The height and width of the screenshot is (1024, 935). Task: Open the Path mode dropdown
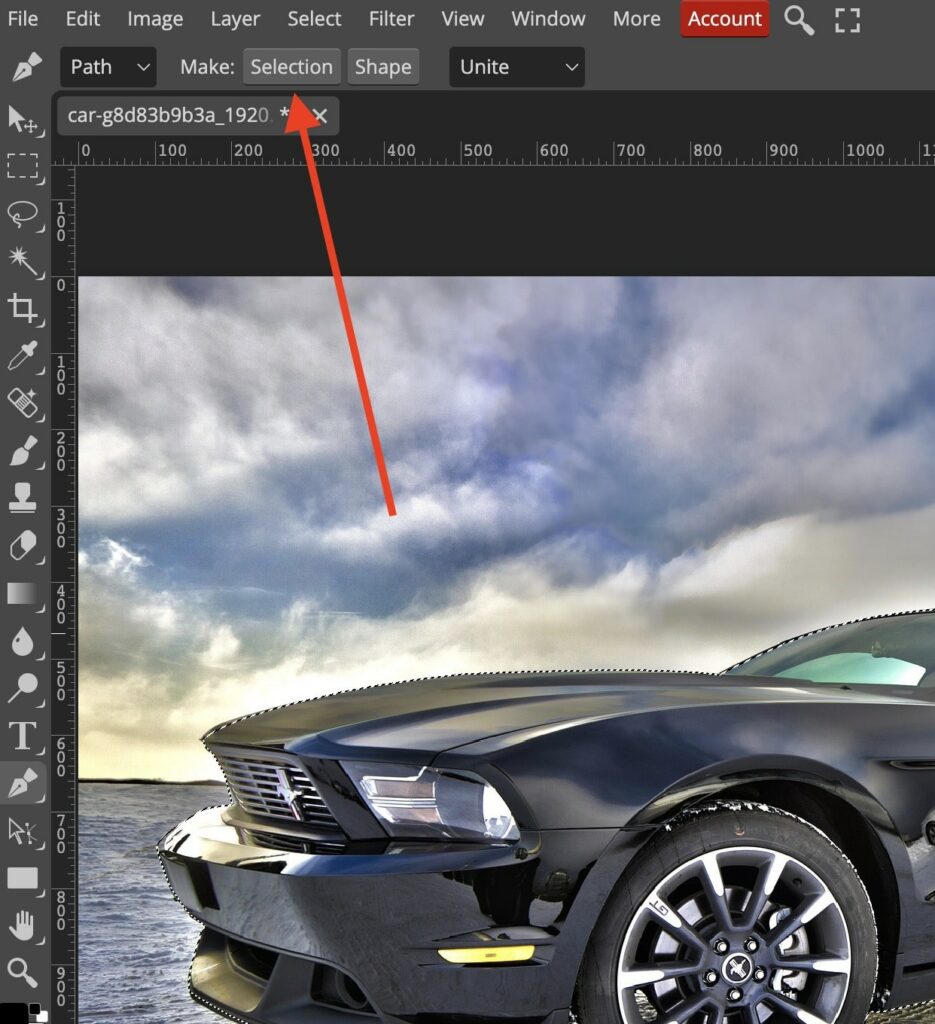pyautogui.click(x=108, y=67)
